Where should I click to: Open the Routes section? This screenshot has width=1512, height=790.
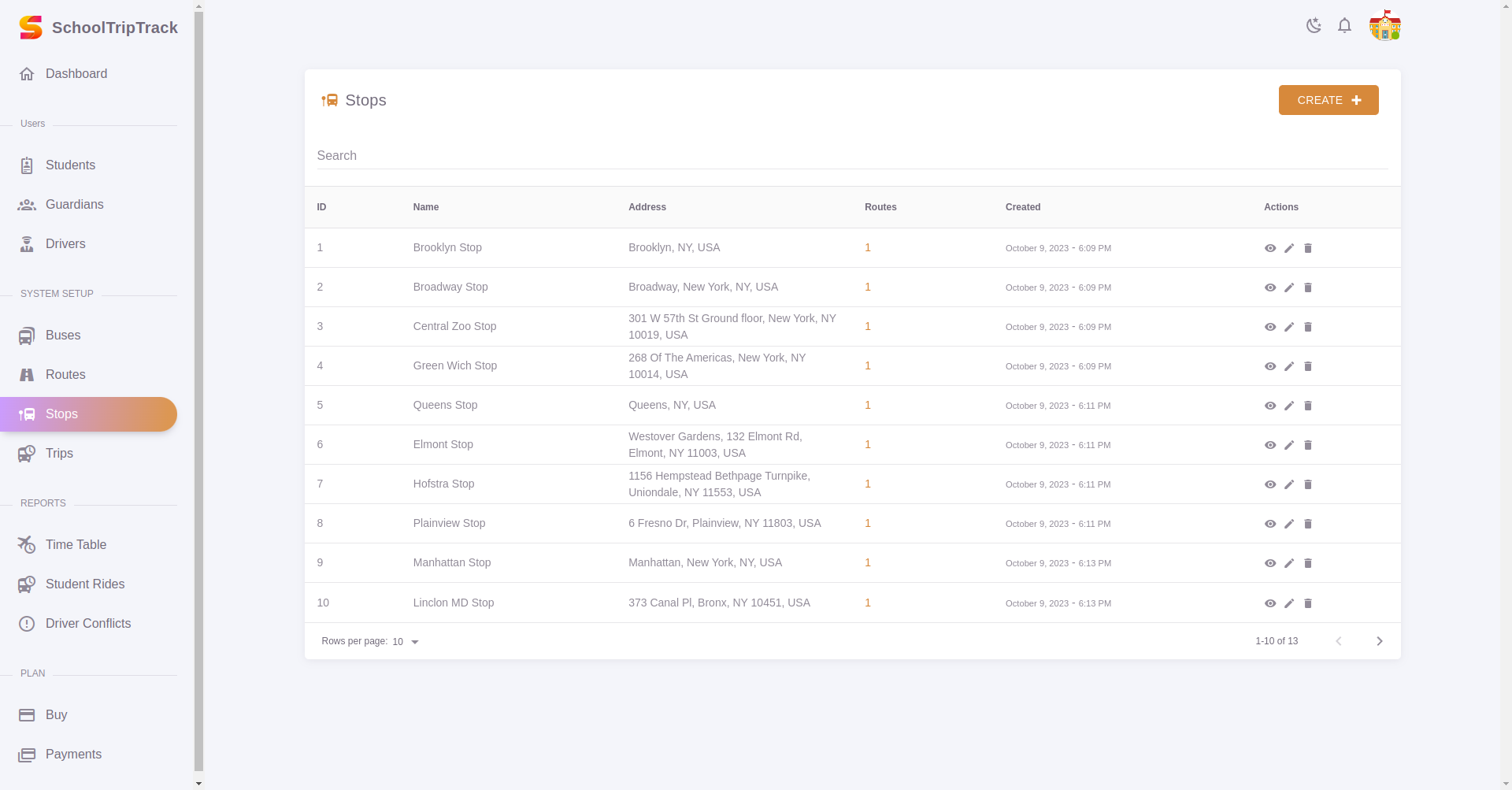pyautogui.click(x=65, y=375)
